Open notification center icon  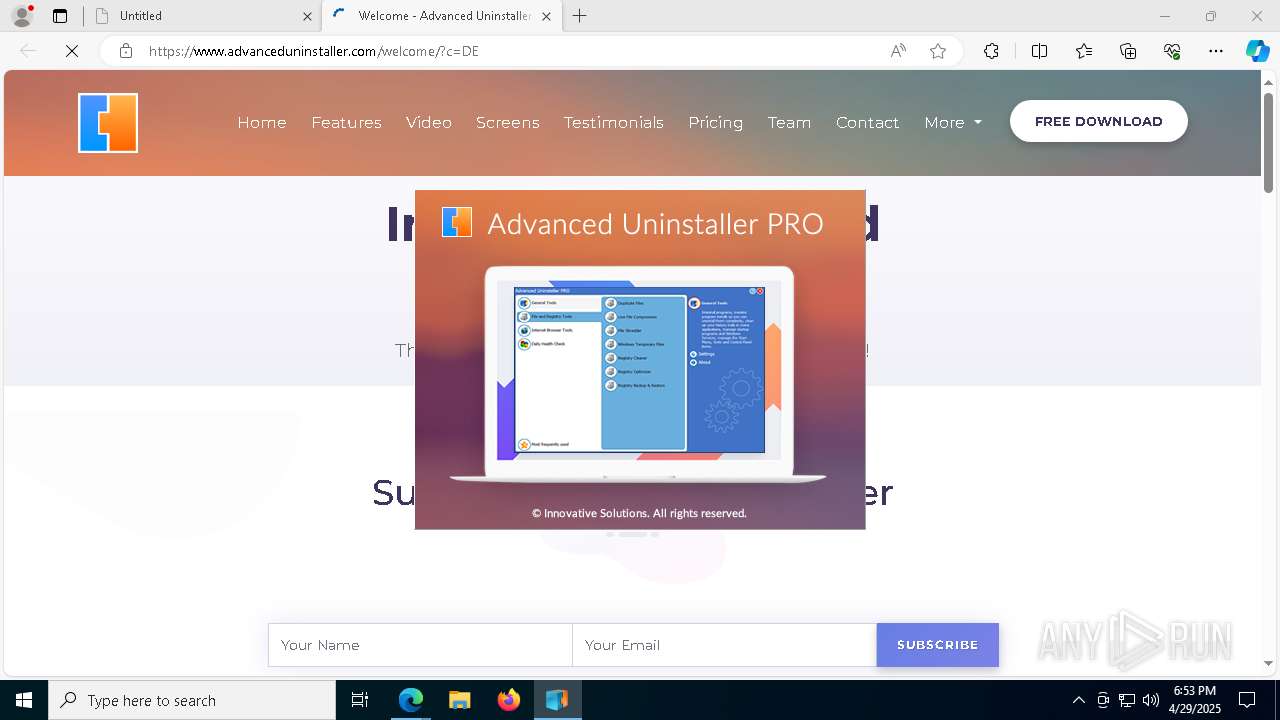1247,700
